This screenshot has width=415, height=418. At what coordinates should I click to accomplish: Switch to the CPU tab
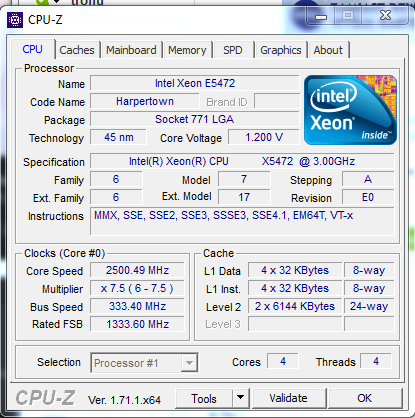33,49
